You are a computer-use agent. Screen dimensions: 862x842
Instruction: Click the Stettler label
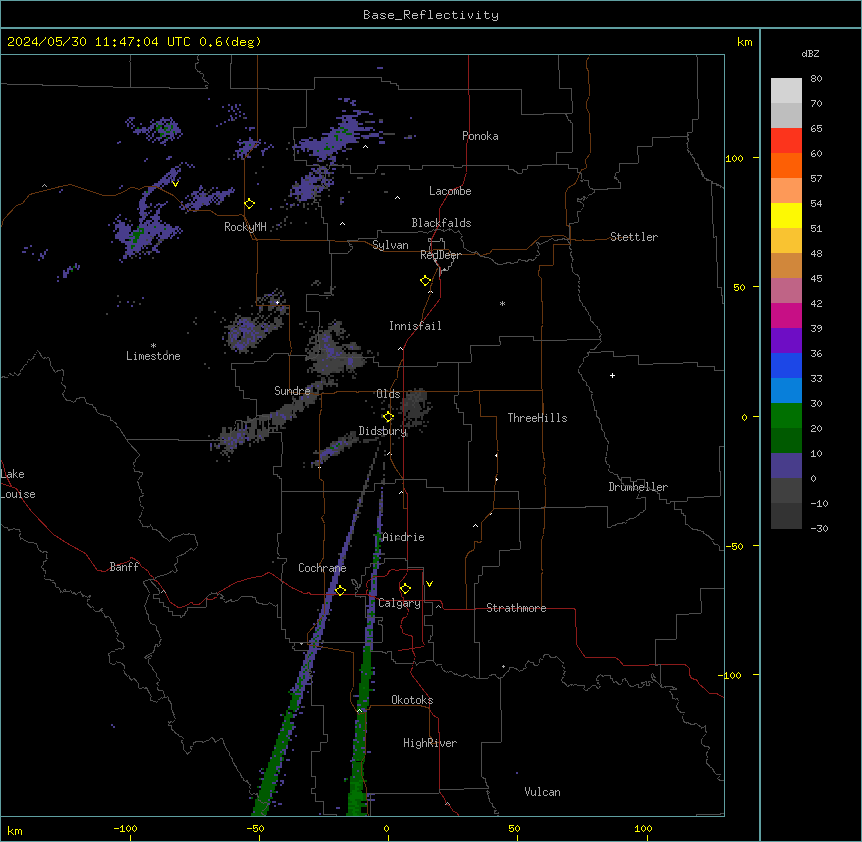(x=634, y=237)
